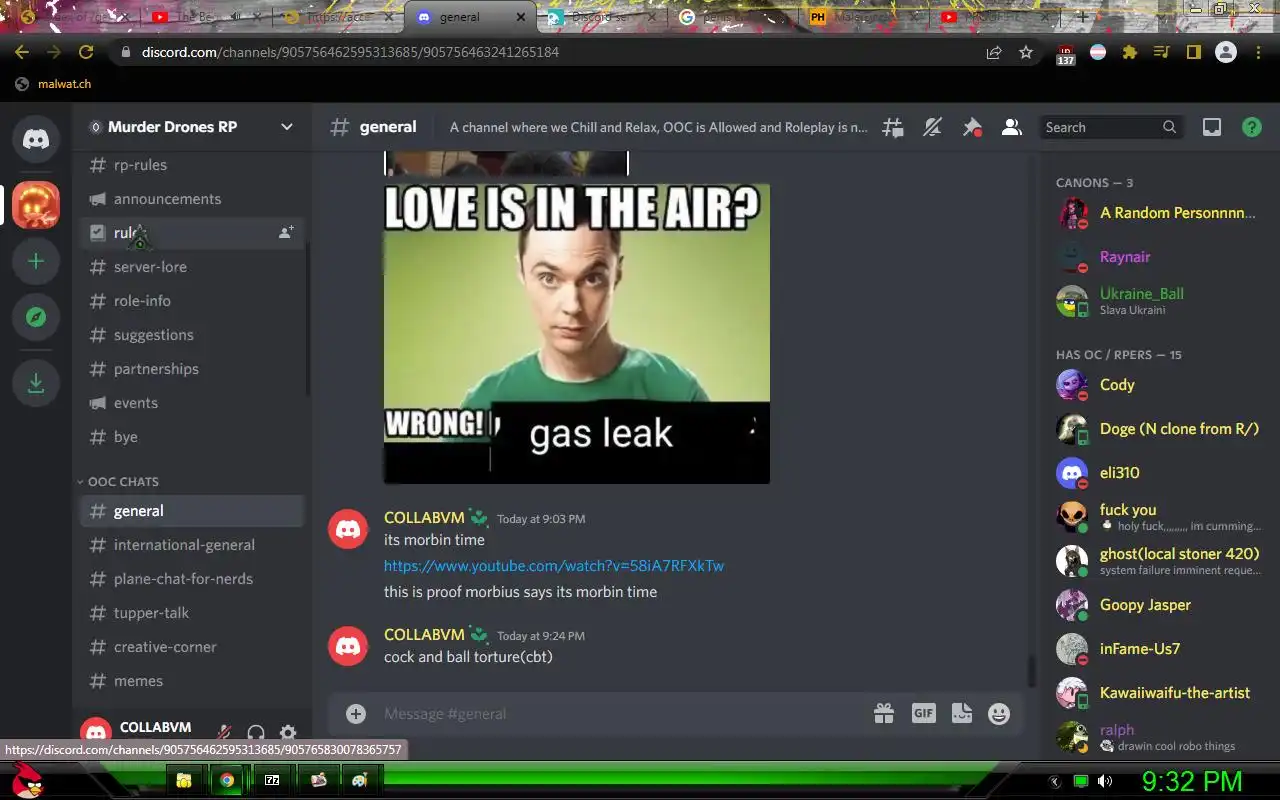Open Explore Public Servers compass
Screen dimensions: 1280x800
(36, 317)
